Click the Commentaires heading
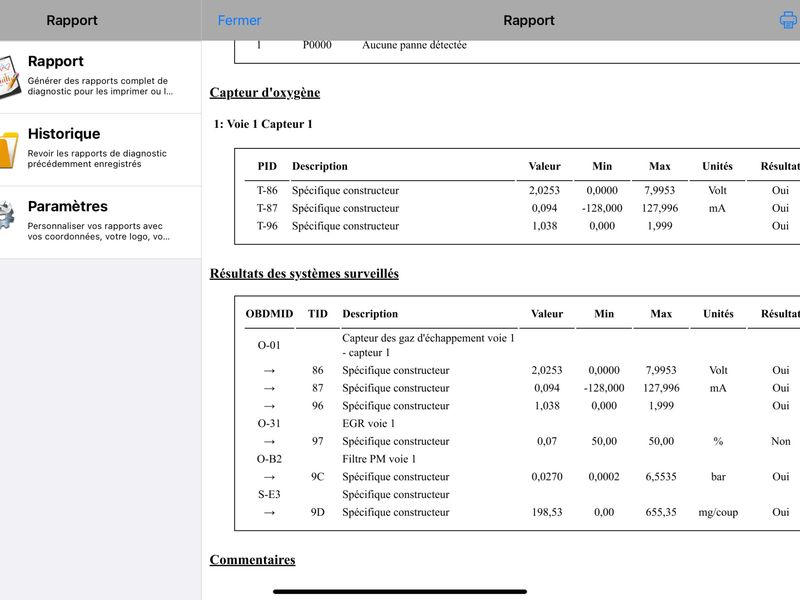The width and height of the screenshot is (800, 600). [253, 560]
